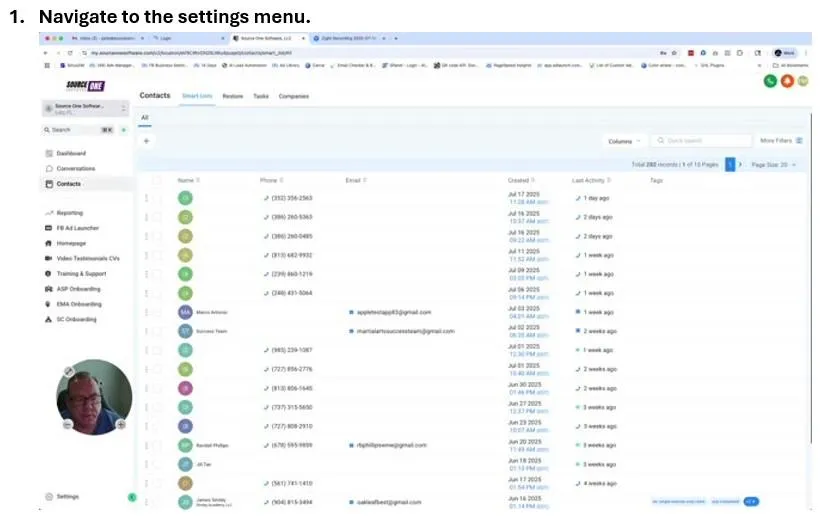Switch to the Tasks tab
The width and height of the screenshot is (826, 523).
point(261,96)
